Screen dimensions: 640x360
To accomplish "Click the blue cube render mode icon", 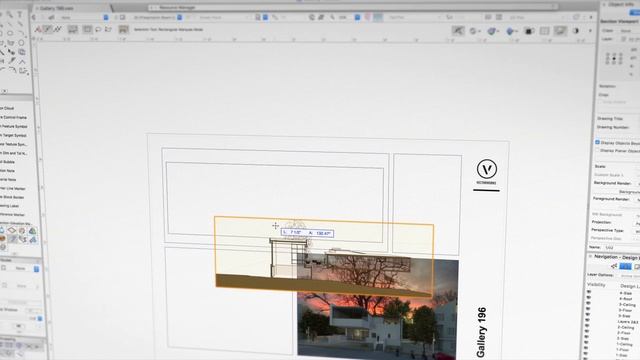I will coord(510,31).
